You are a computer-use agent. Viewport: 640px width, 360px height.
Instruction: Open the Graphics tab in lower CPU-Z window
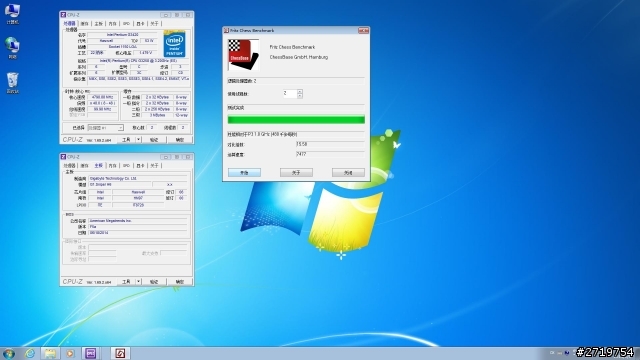point(140,166)
